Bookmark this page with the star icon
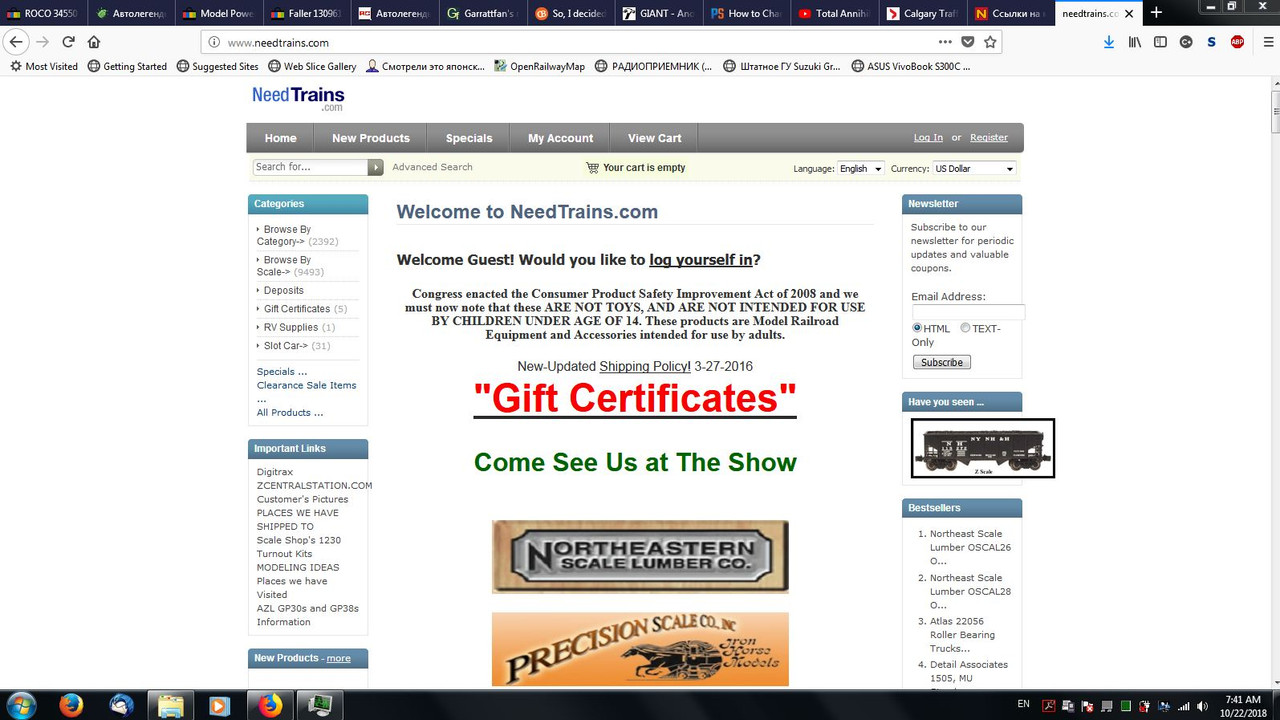Screen dimensions: 1280x720 [x=990, y=42]
